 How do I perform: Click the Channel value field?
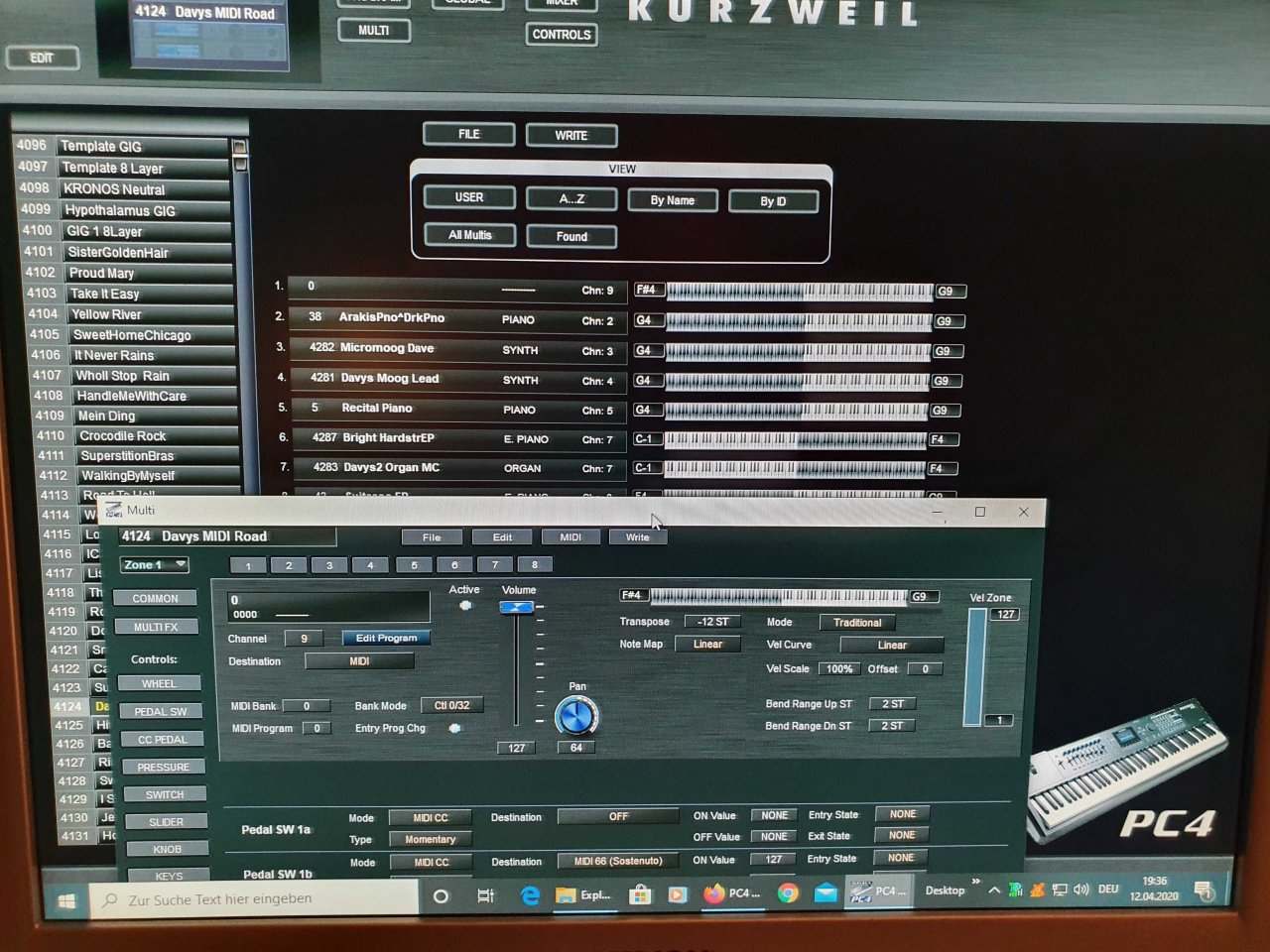point(304,639)
